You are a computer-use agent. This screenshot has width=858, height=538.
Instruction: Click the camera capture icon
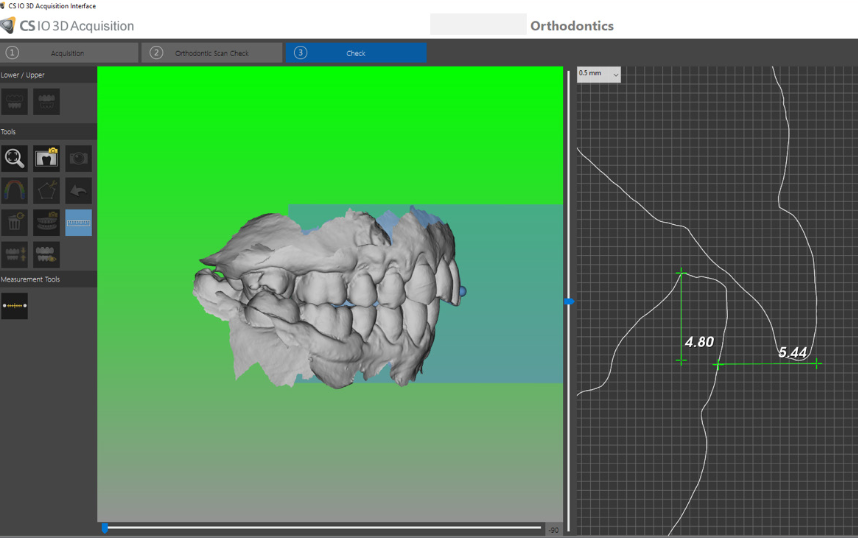click(x=78, y=158)
